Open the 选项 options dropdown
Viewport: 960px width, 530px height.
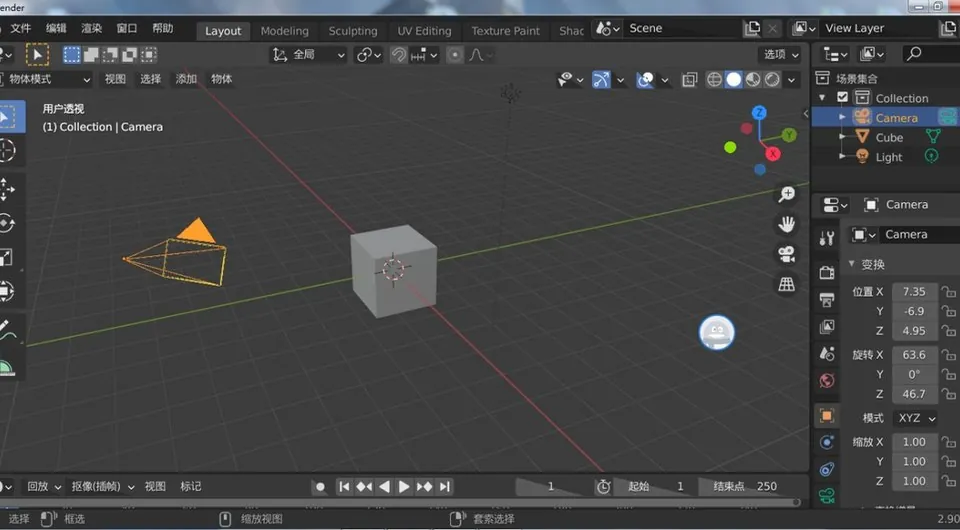tap(781, 54)
